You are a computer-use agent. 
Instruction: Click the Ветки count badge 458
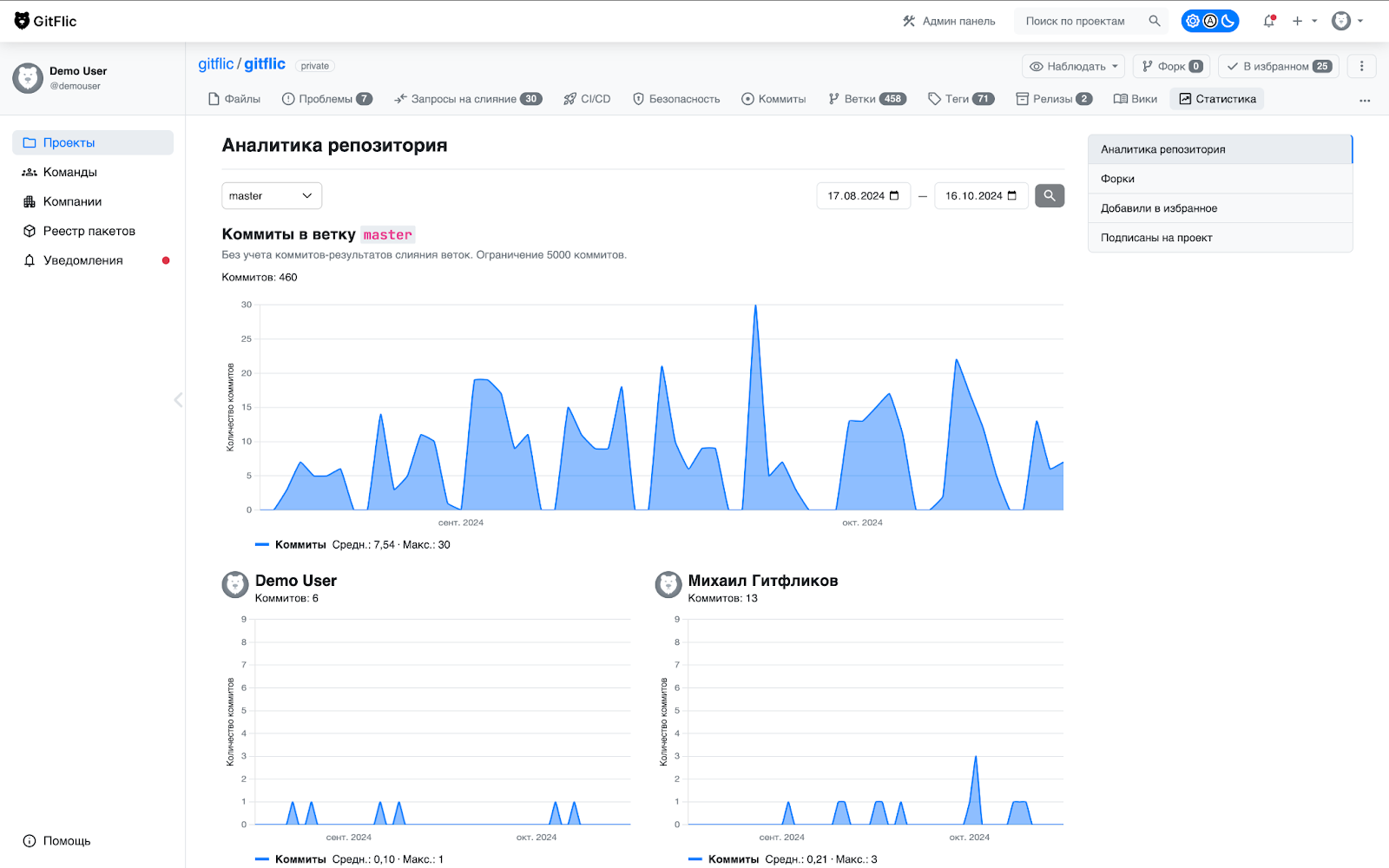(x=892, y=99)
